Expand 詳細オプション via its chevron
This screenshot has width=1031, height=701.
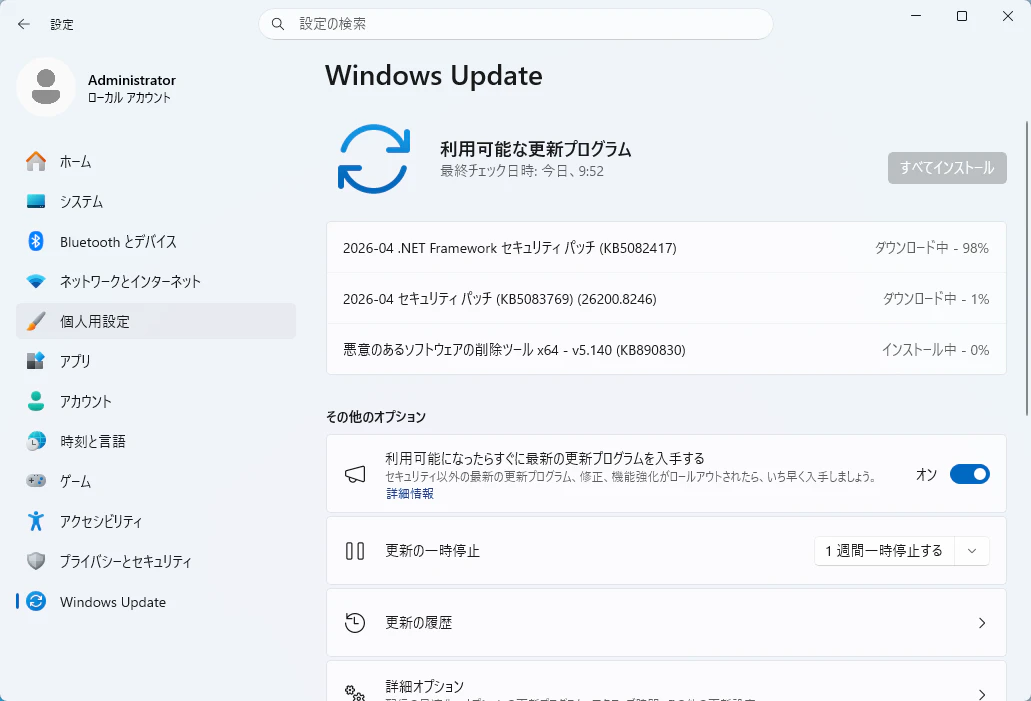(x=982, y=694)
